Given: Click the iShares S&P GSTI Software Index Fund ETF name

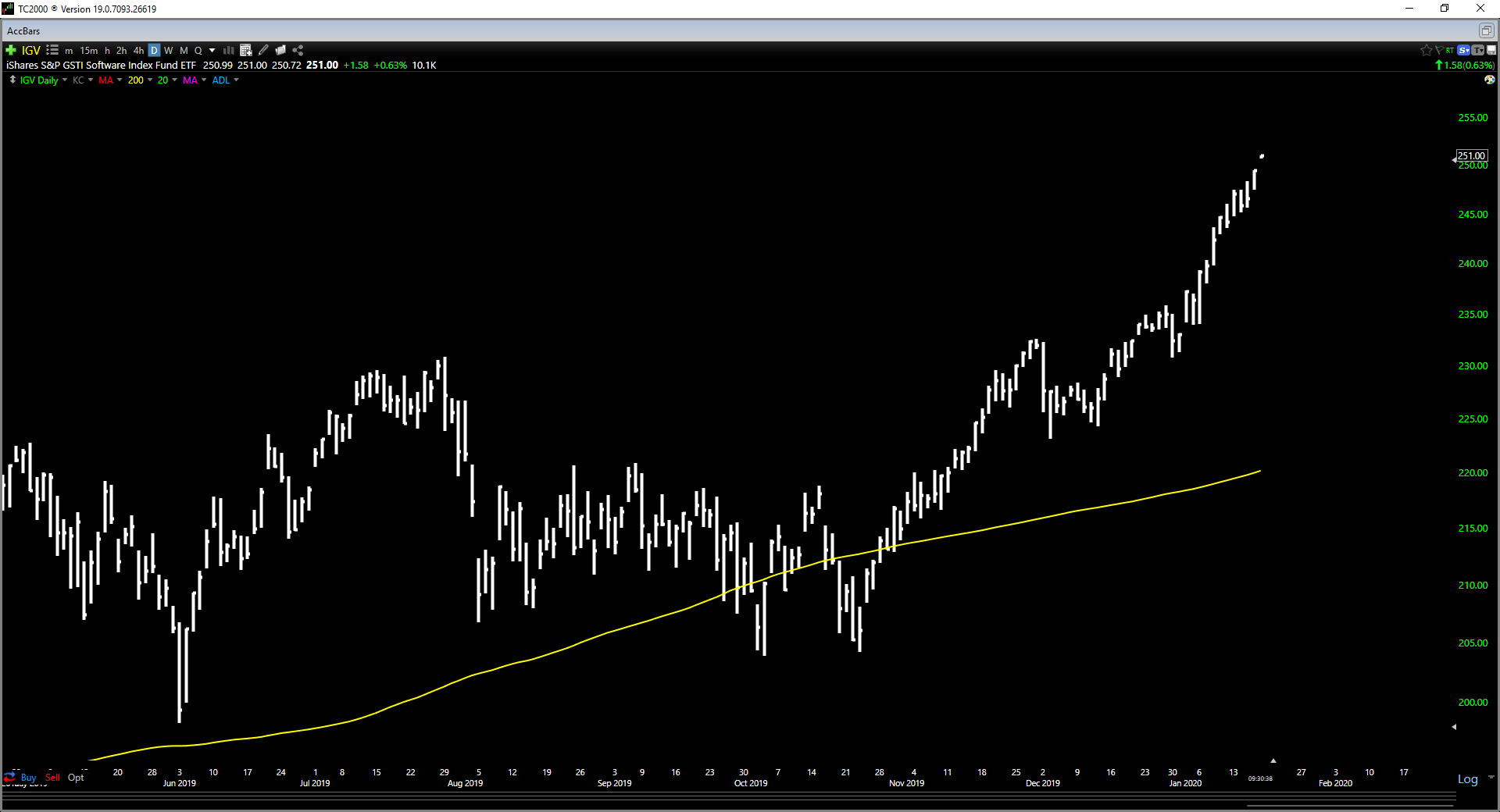Looking at the screenshot, I should tap(101, 66).
